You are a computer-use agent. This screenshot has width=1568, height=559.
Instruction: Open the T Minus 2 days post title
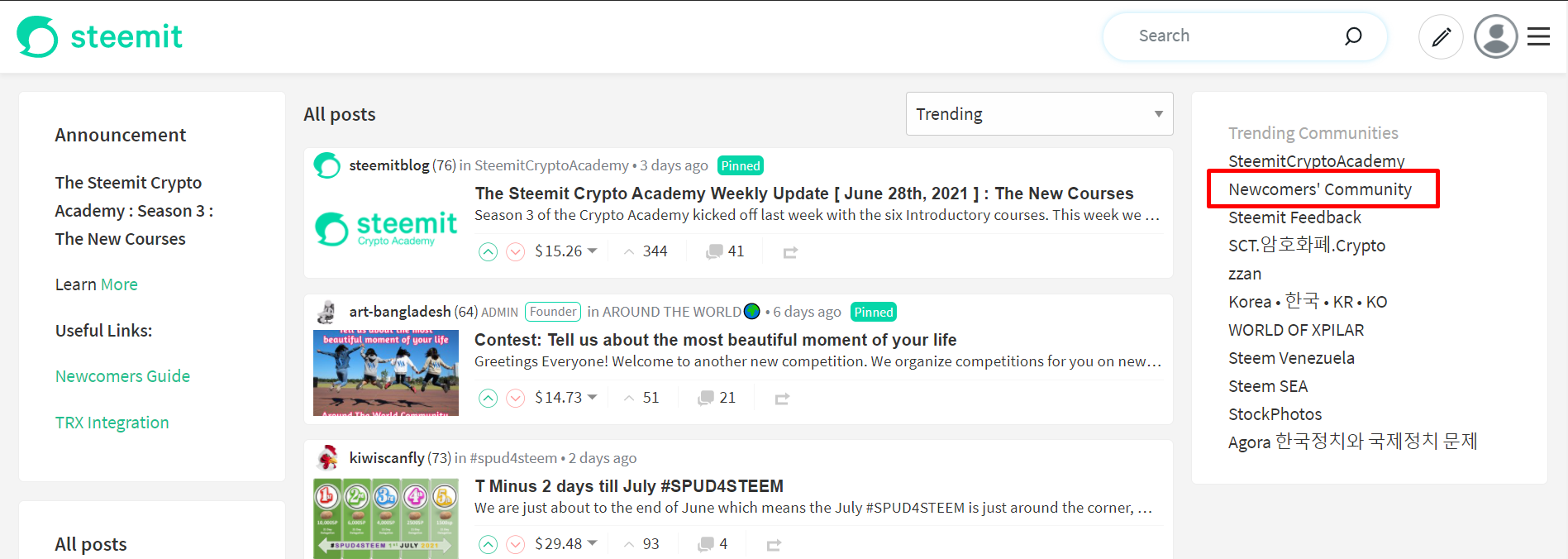[629, 486]
